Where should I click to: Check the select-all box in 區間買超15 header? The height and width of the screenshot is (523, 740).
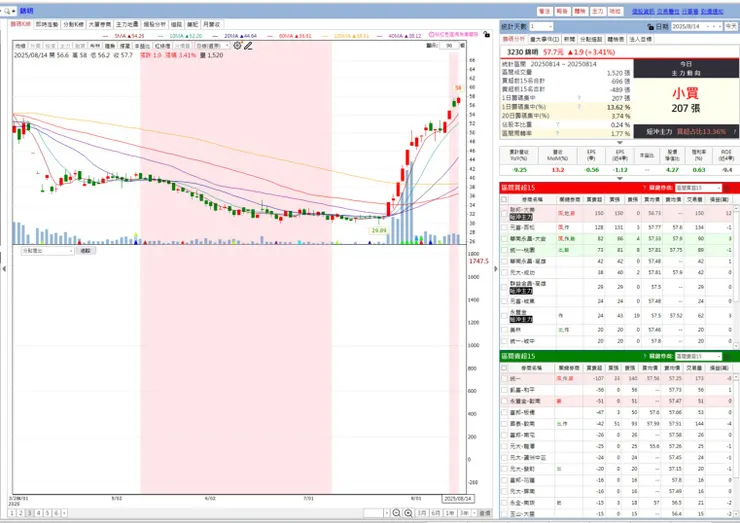click(504, 200)
